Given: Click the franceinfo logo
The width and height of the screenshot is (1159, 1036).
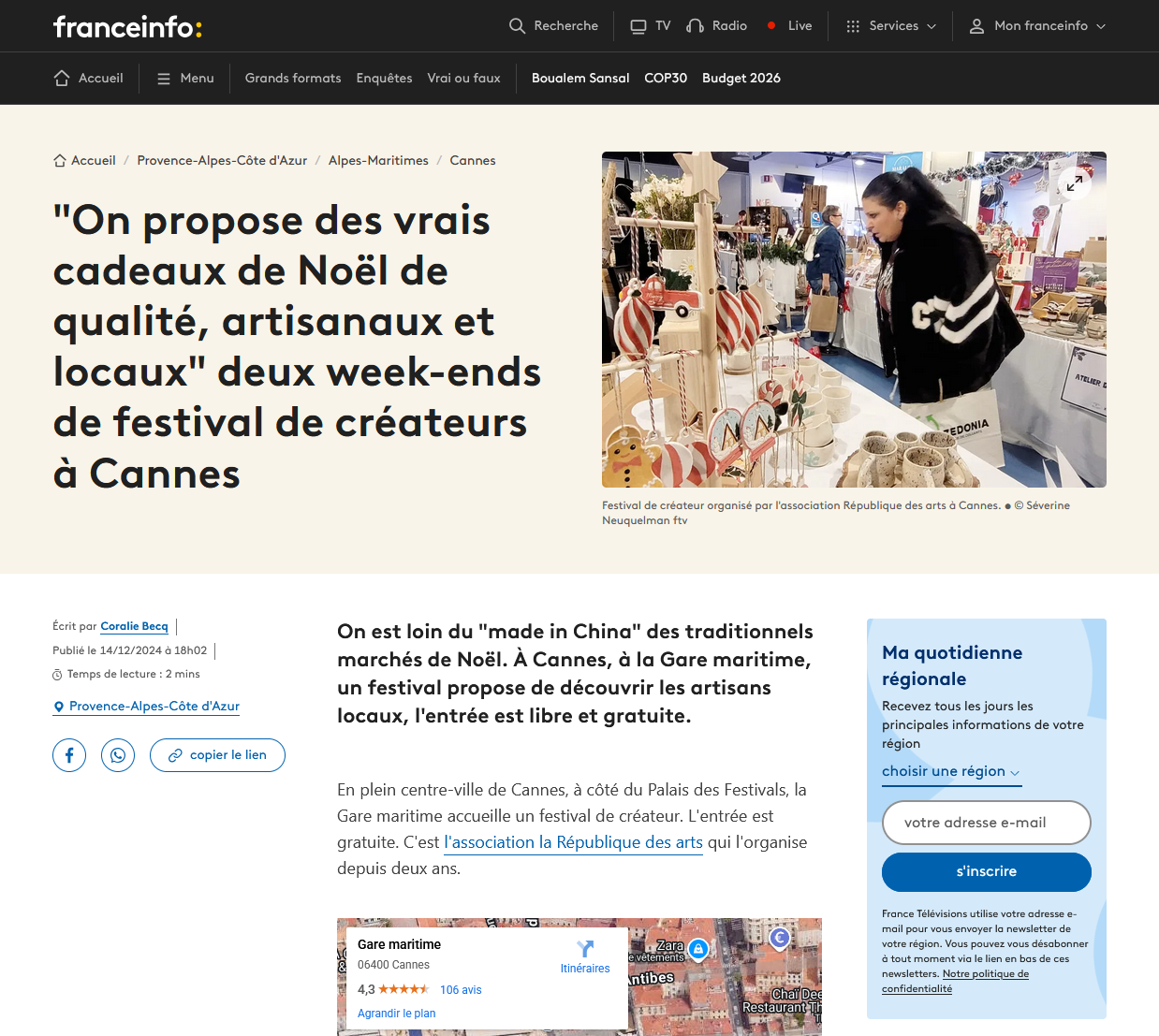Looking at the screenshot, I should click(x=127, y=26).
